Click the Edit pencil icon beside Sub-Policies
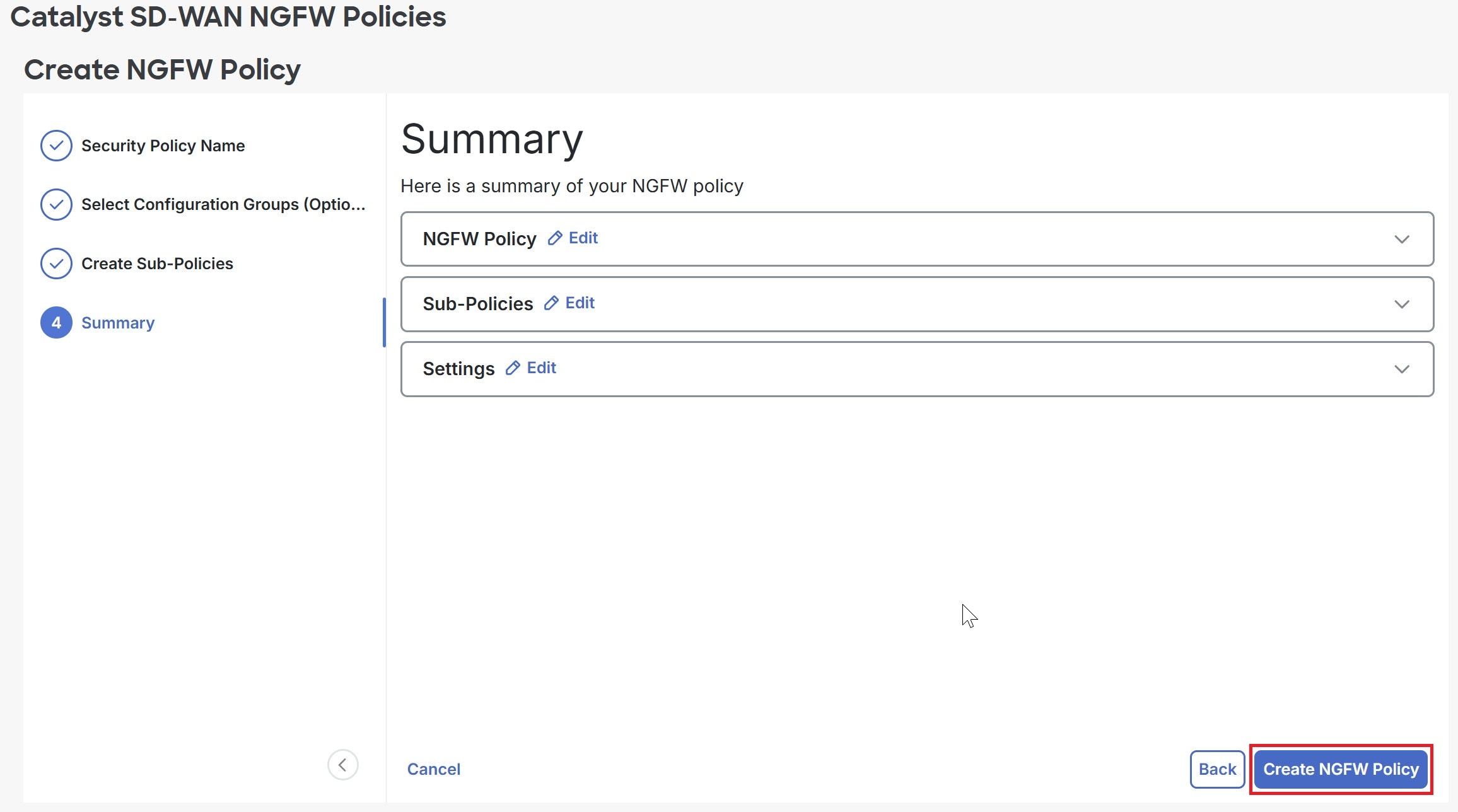This screenshot has width=1458, height=812. pos(552,303)
